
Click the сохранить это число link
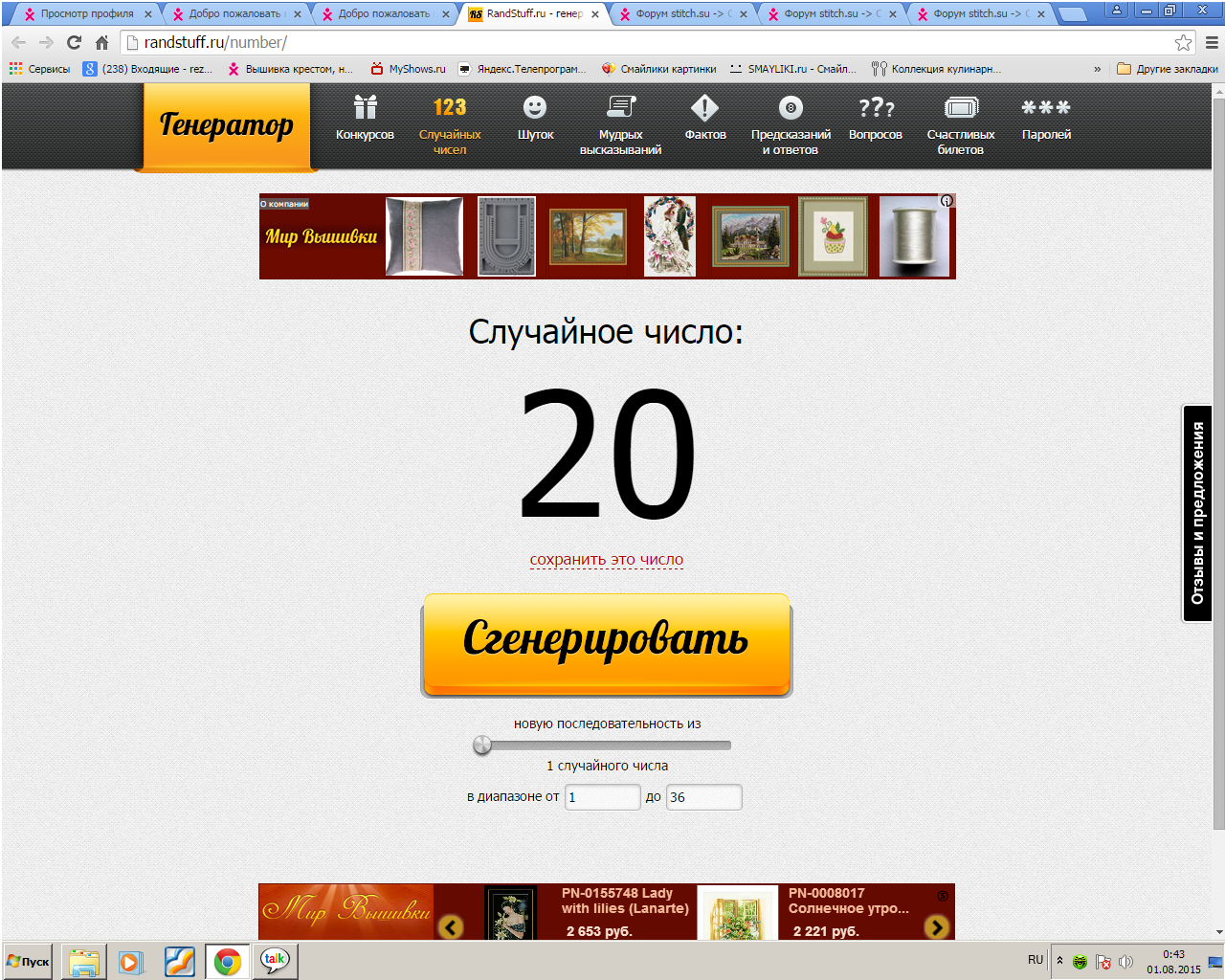(607, 560)
